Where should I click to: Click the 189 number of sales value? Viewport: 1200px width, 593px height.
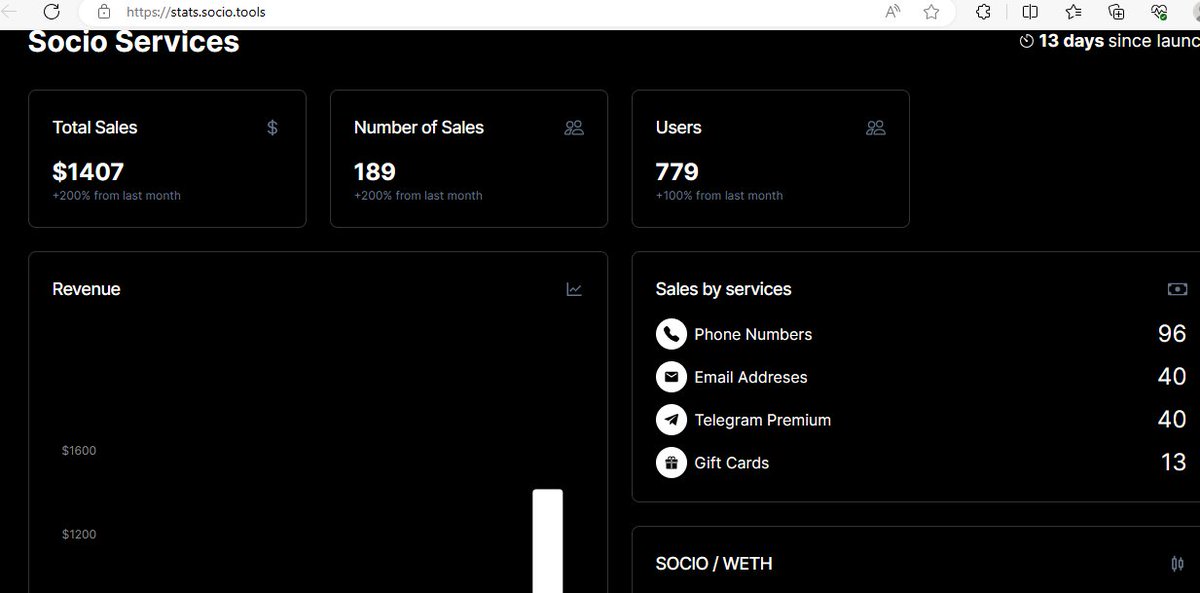pos(375,172)
